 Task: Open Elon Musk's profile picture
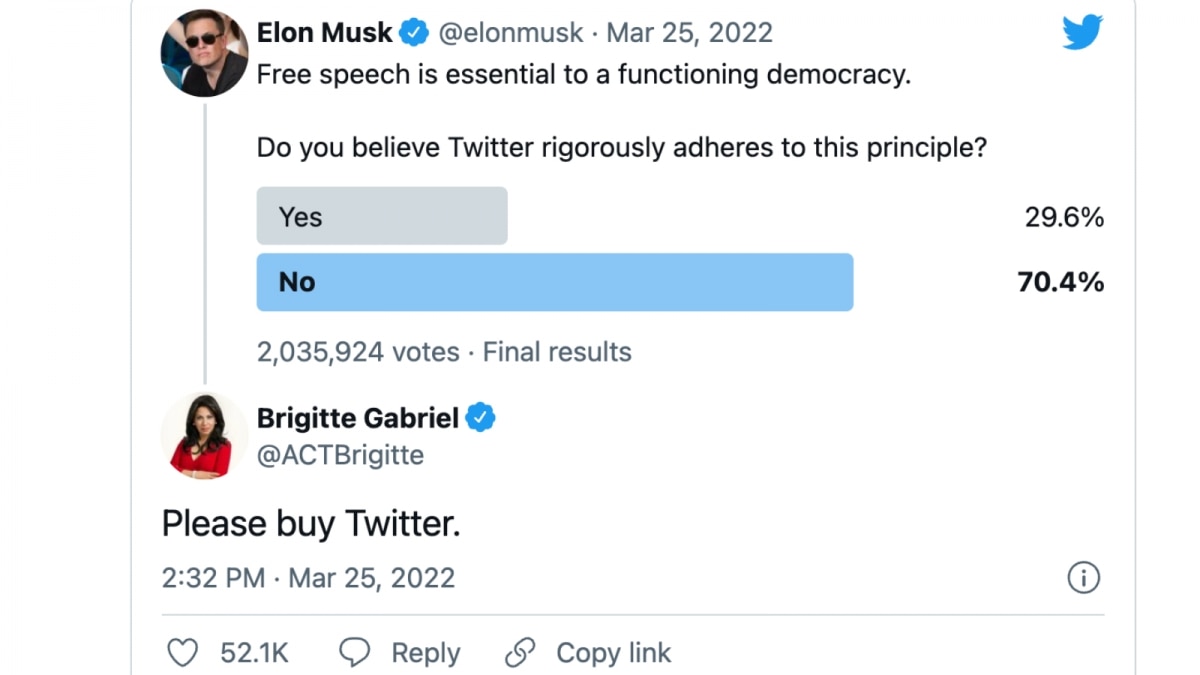pyautogui.click(x=204, y=54)
